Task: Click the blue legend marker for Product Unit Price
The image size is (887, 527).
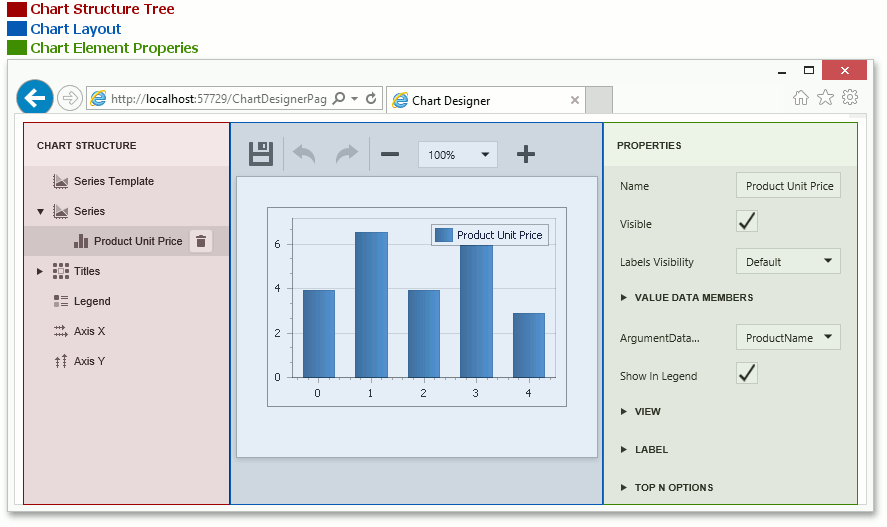Action: tap(444, 235)
